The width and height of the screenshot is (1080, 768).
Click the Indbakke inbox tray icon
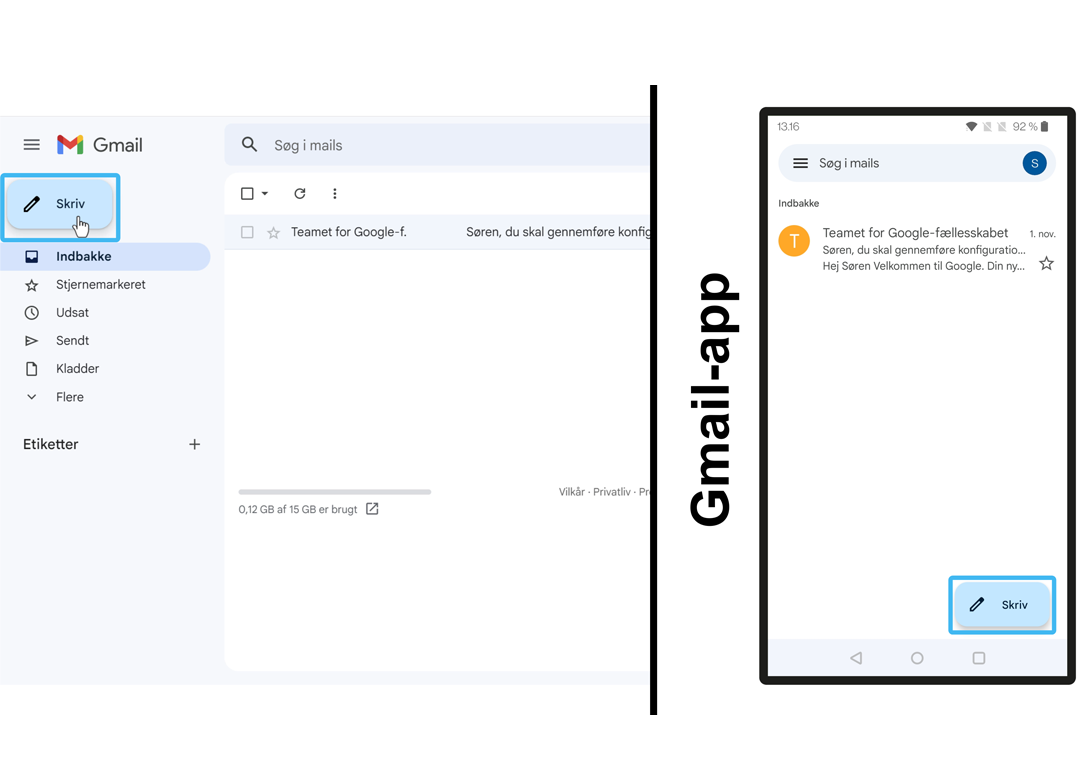point(32,257)
